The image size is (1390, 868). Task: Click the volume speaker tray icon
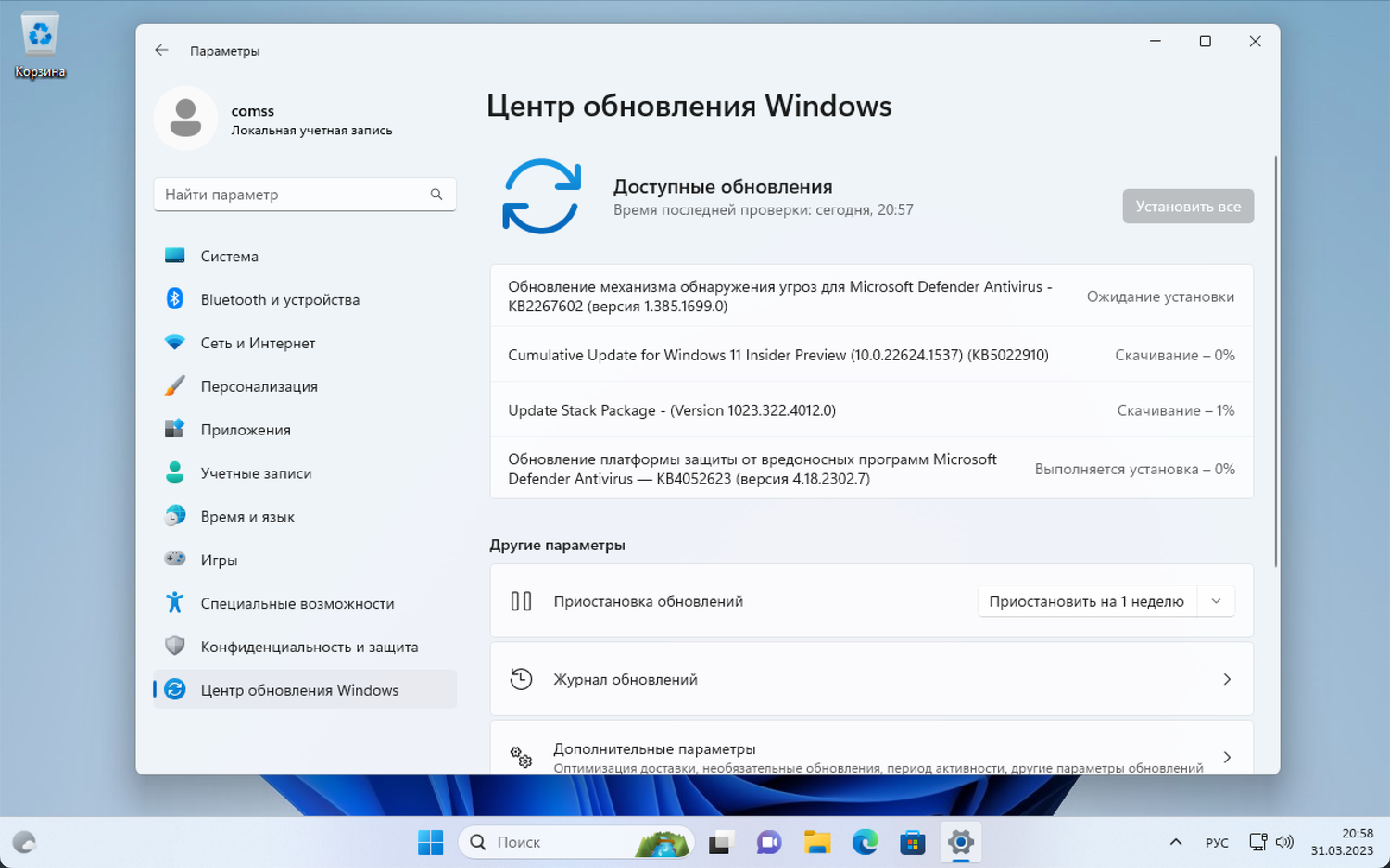click(x=1284, y=842)
